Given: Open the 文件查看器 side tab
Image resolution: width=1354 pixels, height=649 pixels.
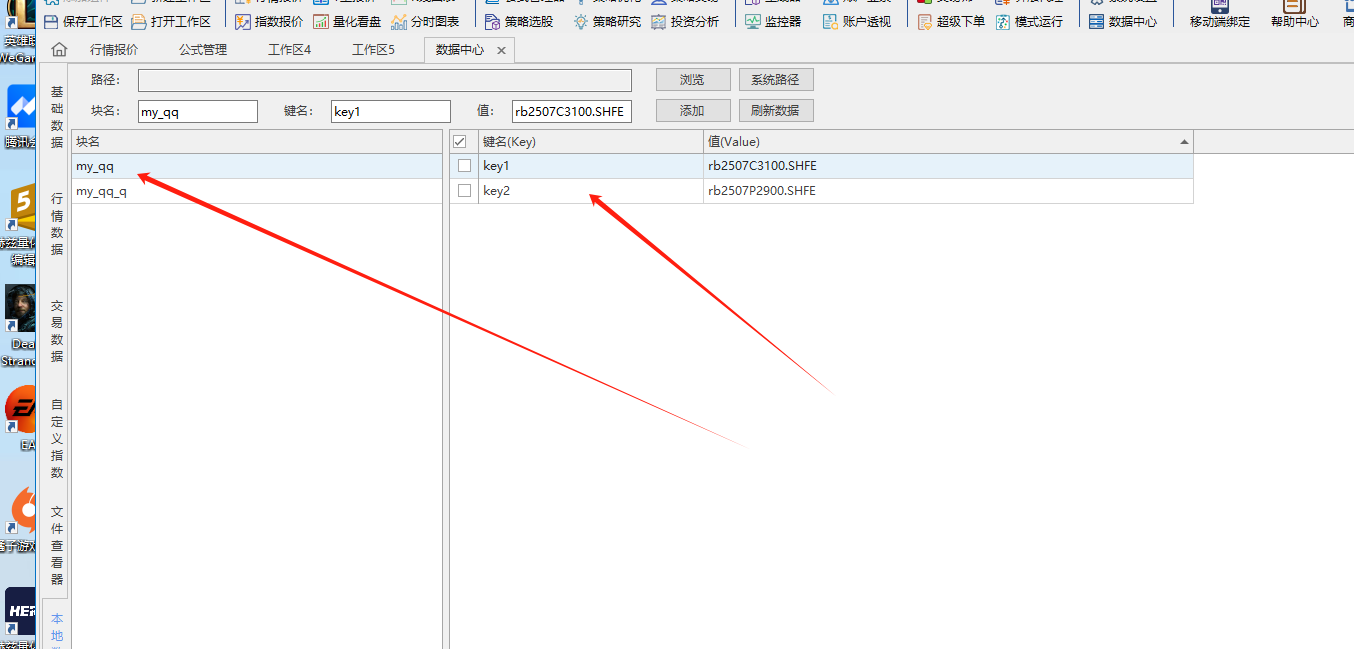Looking at the screenshot, I should pos(57,545).
